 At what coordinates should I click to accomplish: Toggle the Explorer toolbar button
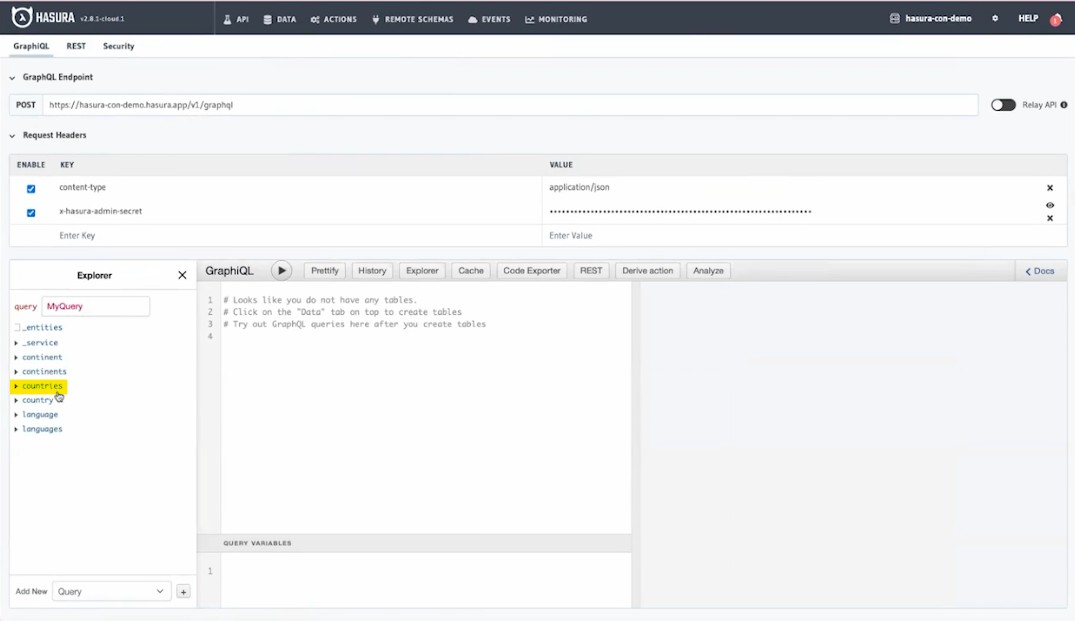tap(422, 271)
